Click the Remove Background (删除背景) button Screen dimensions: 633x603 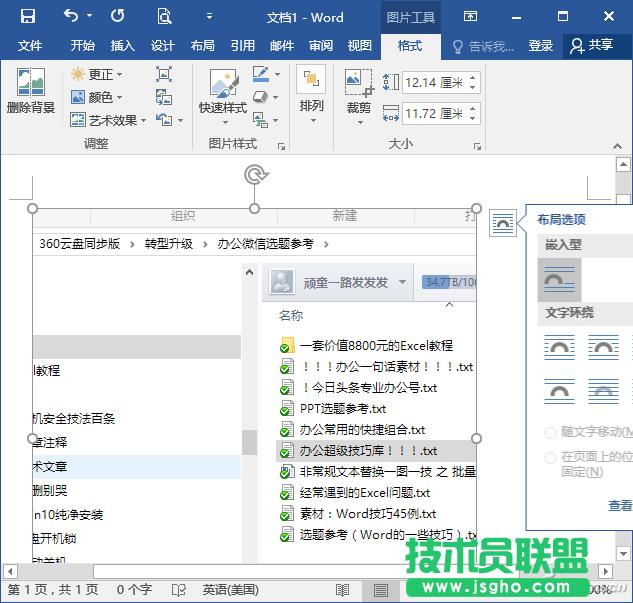pyautogui.click(x=30, y=92)
